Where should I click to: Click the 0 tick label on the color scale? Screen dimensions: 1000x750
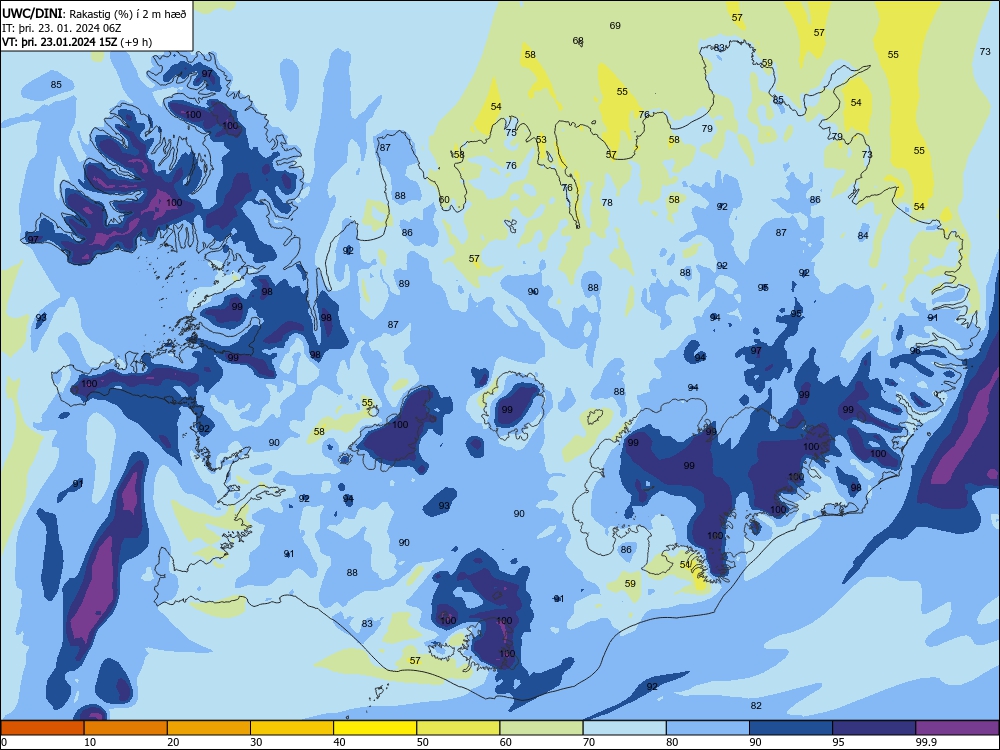pyautogui.click(x=4, y=742)
